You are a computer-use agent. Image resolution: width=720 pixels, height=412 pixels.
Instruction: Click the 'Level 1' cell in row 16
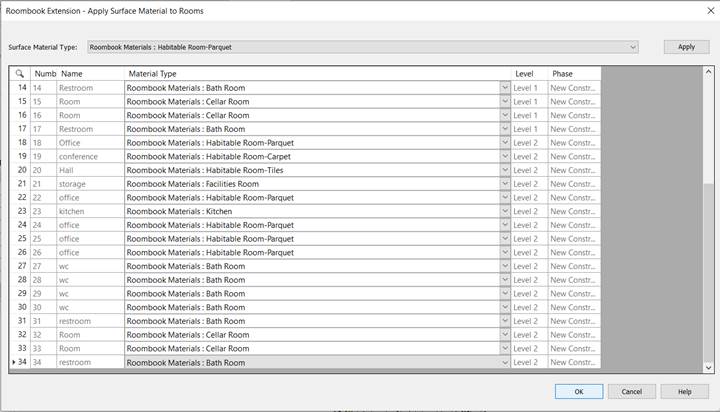coord(529,115)
